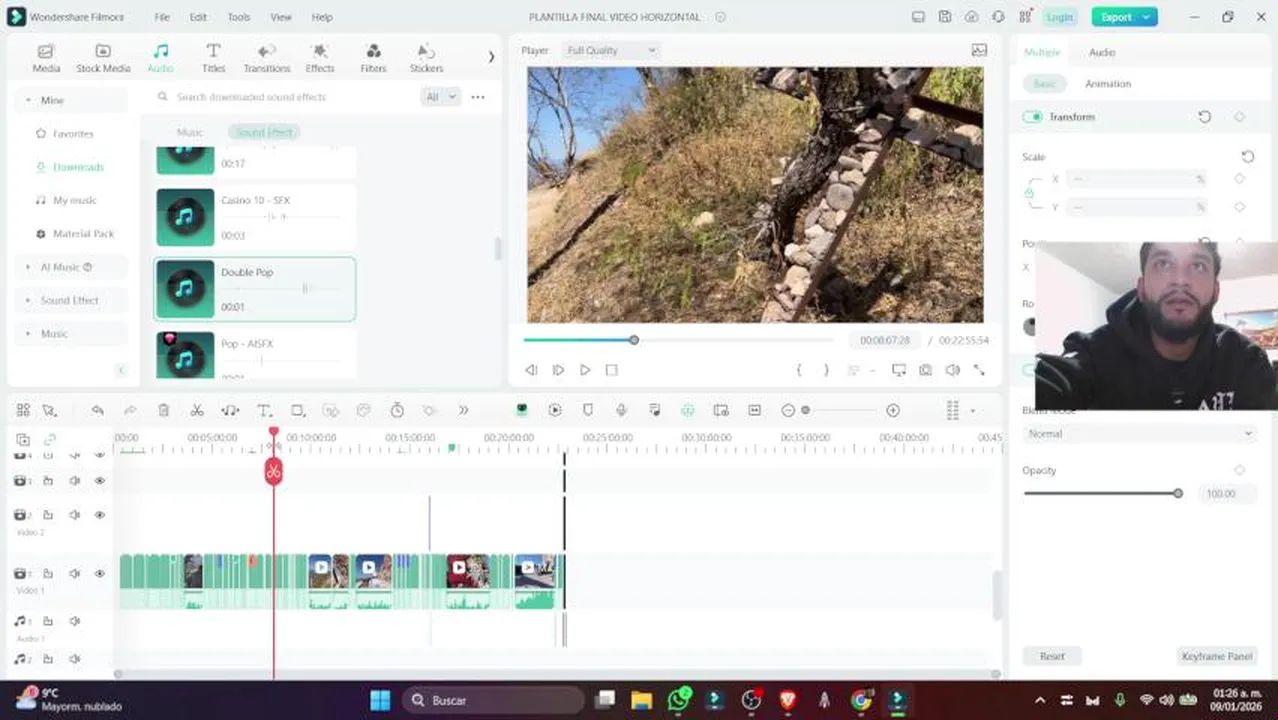Open the Keyframe Panel
This screenshot has width=1278, height=720.
point(1217,656)
